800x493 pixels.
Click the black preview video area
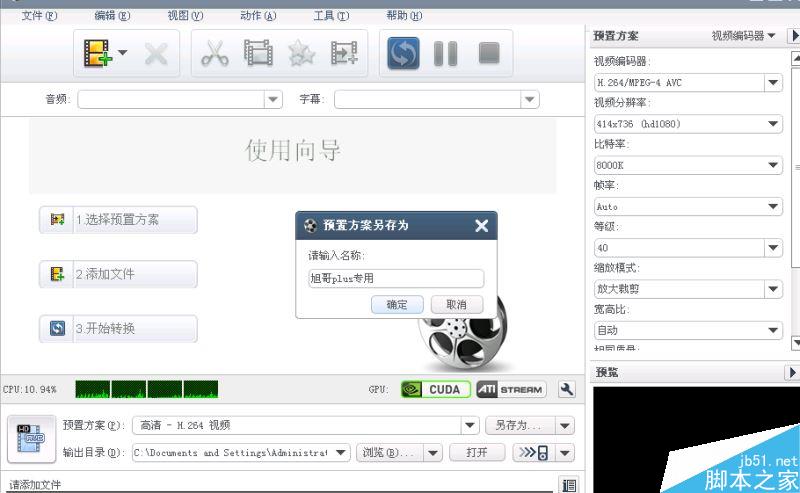coord(696,439)
